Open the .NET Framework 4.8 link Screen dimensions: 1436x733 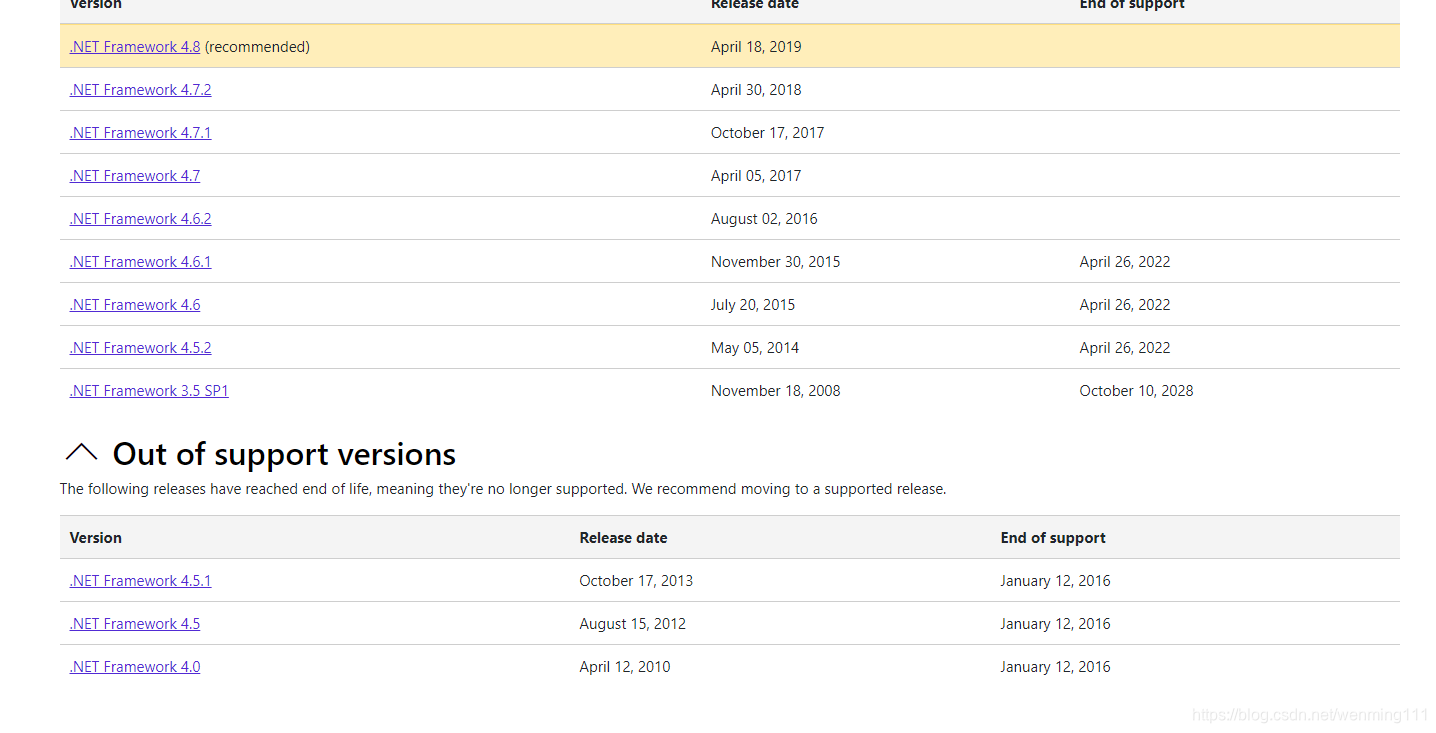[x=135, y=47]
